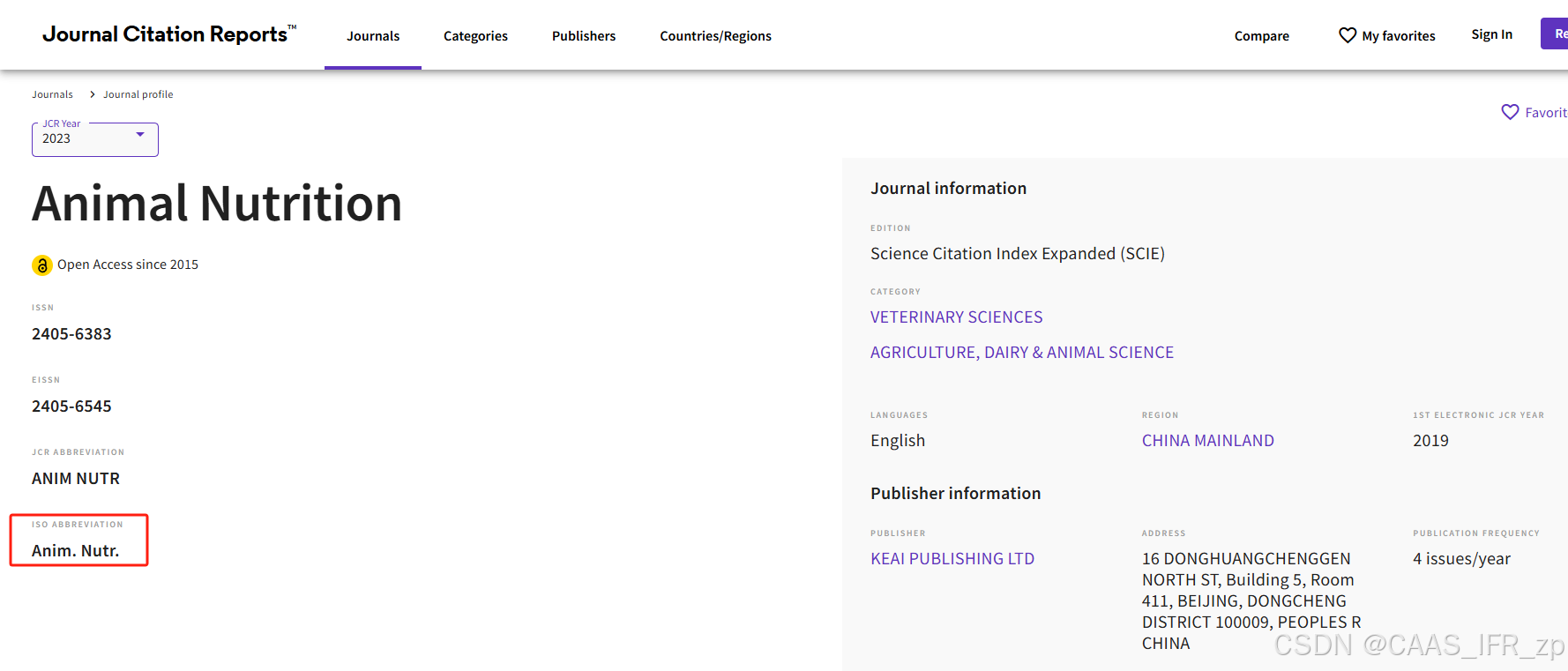Click the Journal information heading

(x=948, y=189)
